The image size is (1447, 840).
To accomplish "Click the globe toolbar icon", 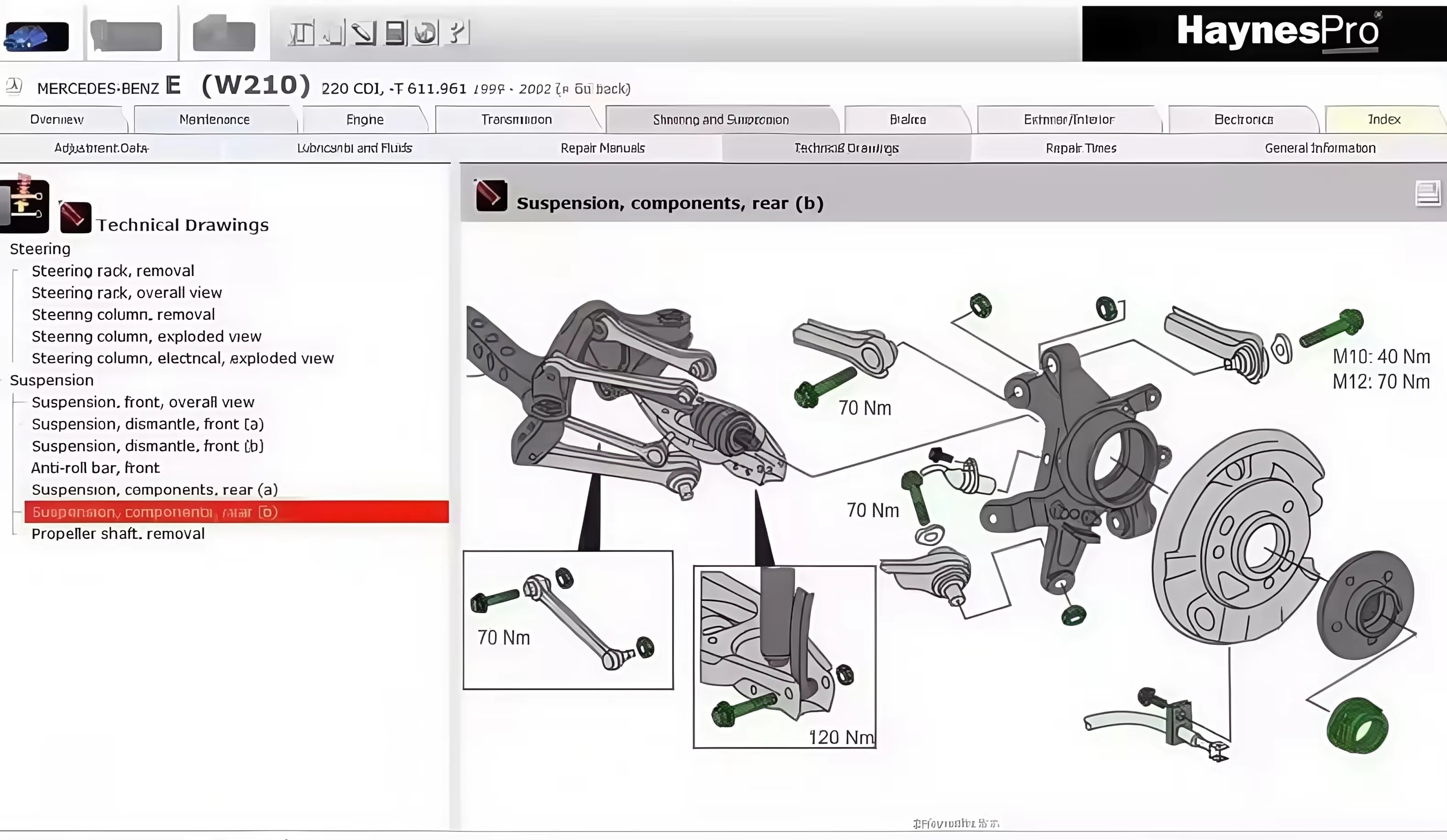I will click(x=426, y=33).
